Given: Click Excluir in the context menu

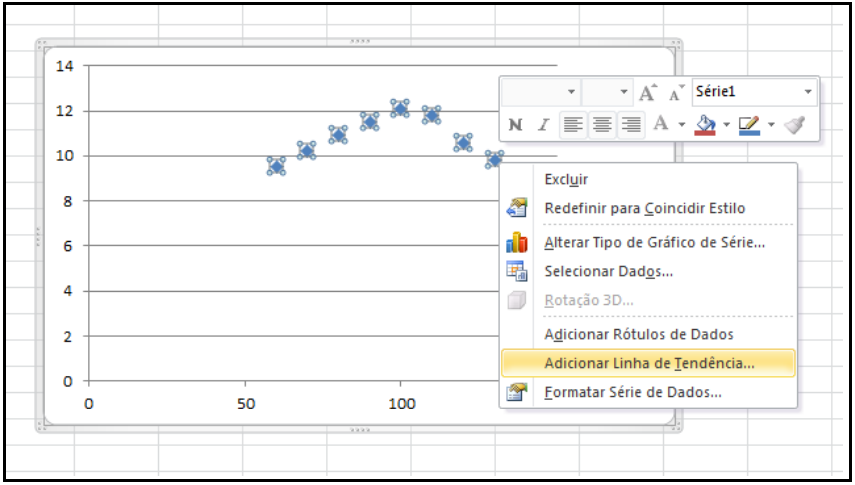Looking at the screenshot, I should (x=566, y=179).
